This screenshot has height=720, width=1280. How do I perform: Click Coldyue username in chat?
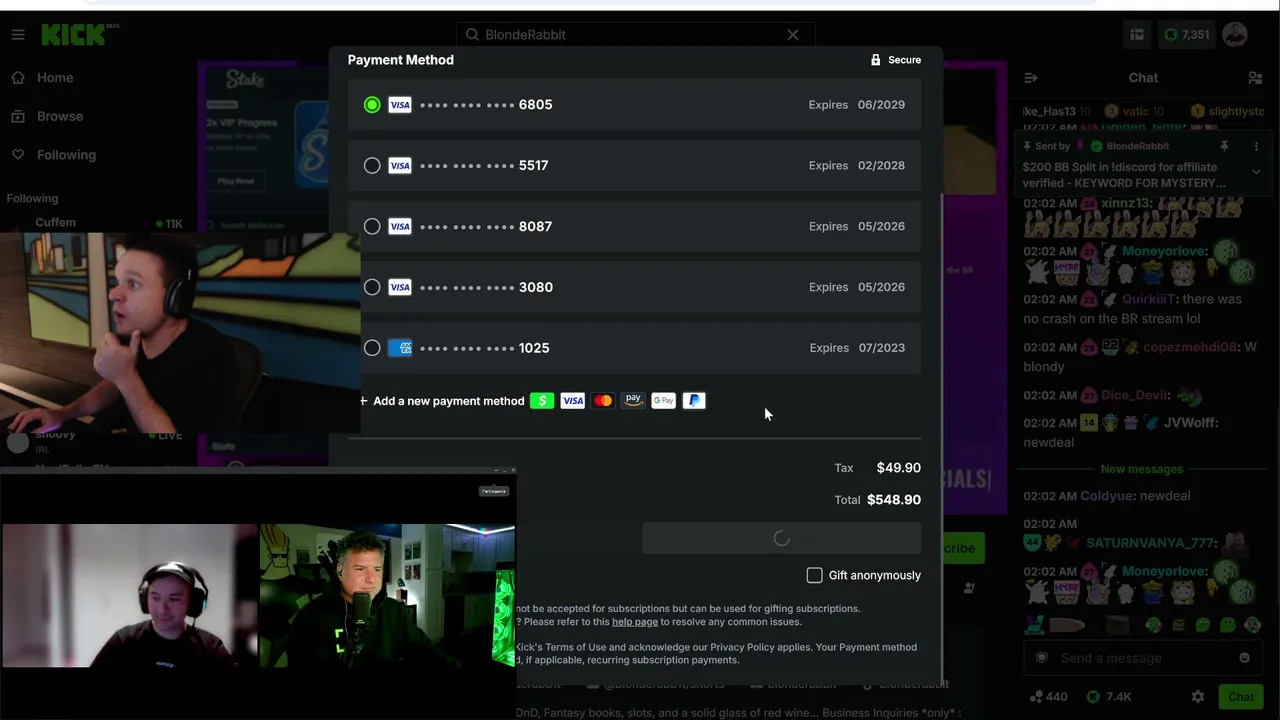(1108, 496)
